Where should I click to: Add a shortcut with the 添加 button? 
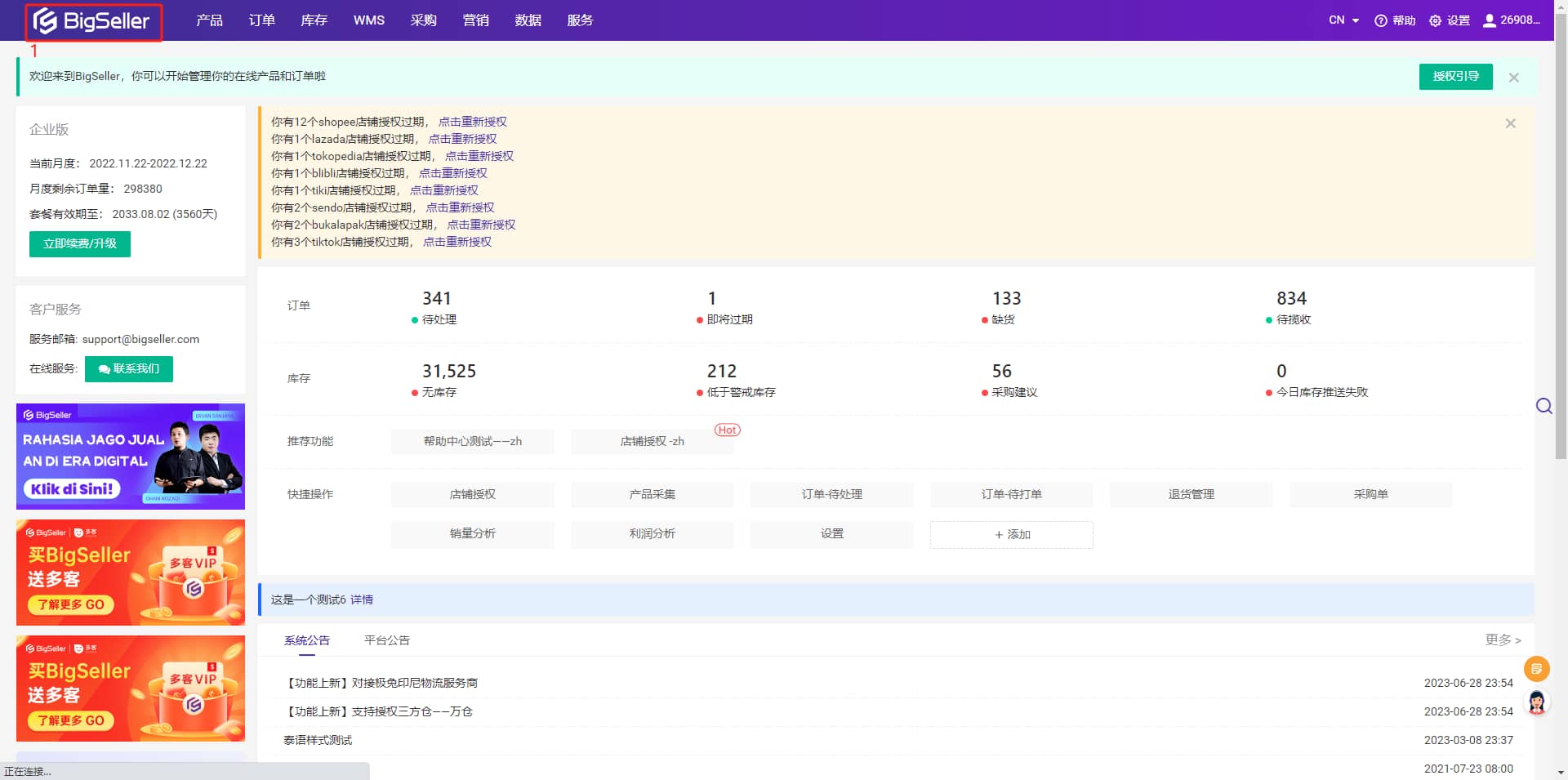[1011, 534]
